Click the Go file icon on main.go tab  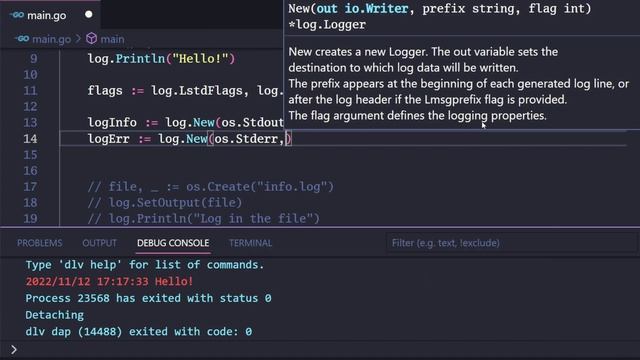click(17, 15)
